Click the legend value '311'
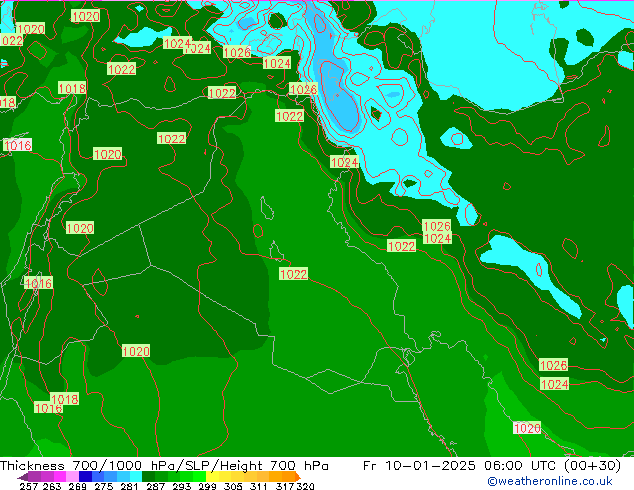634x490 pixels. click(259, 486)
